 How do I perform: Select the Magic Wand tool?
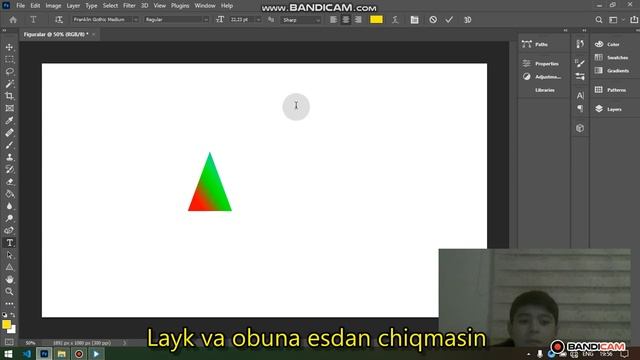(9, 84)
